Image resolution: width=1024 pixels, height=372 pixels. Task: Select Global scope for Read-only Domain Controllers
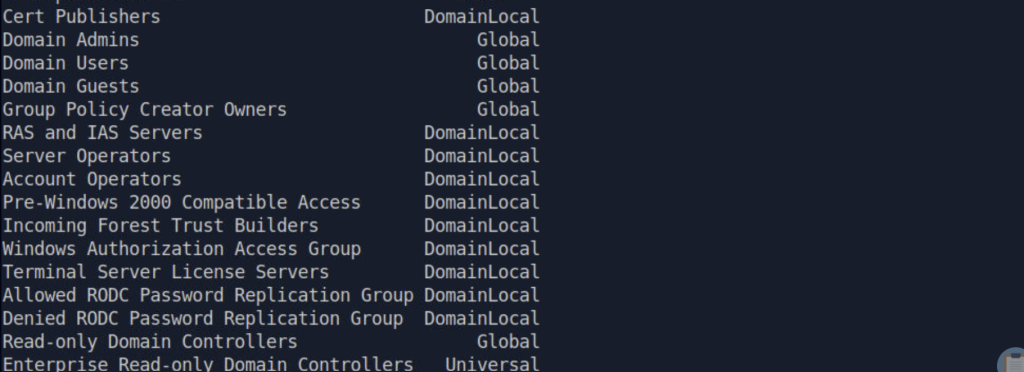click(x=508, y=342)
